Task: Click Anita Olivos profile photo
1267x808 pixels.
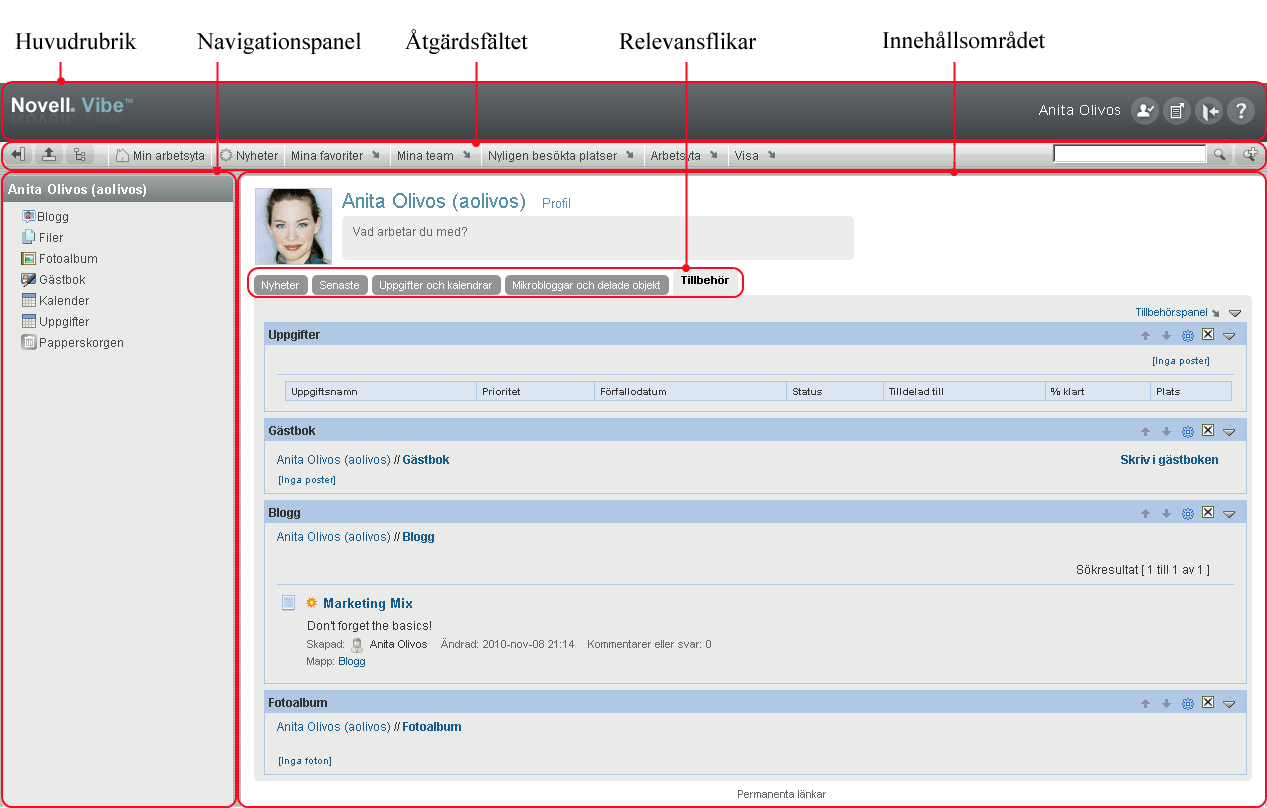Action: click(294, 226)
